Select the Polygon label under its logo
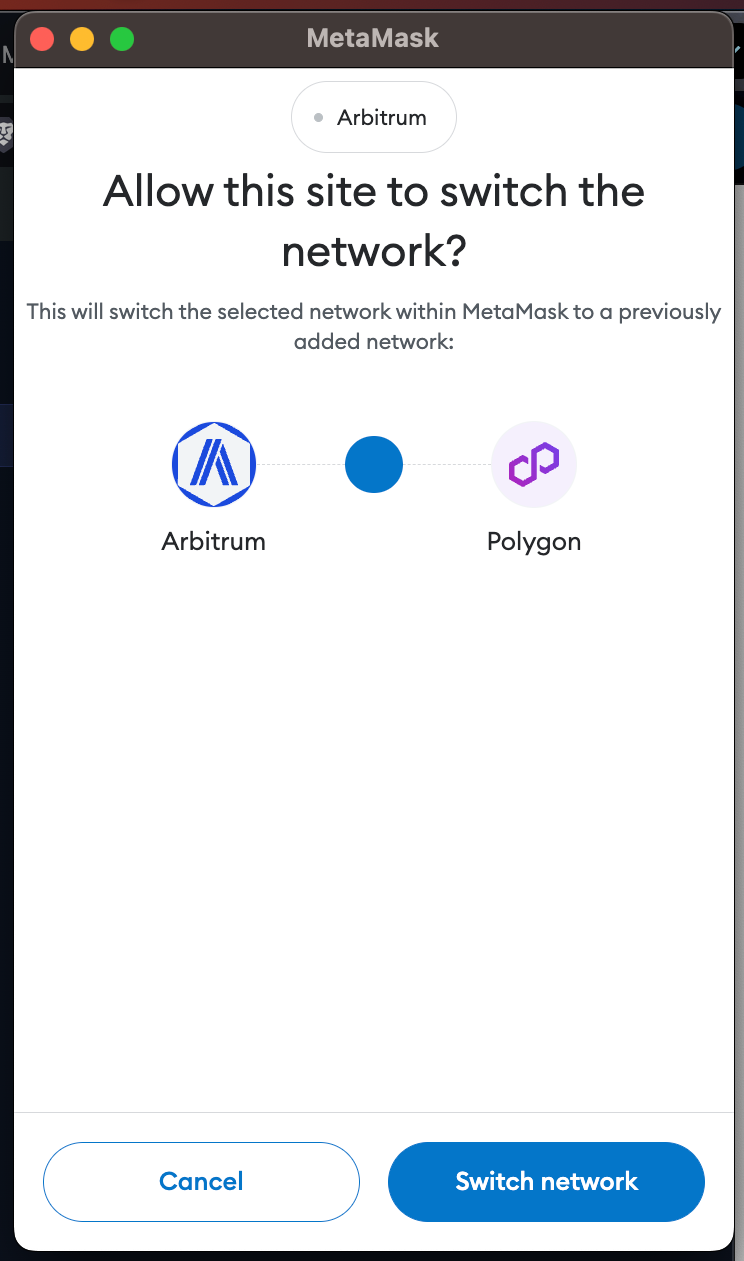This screenshot has width=744, height=1261. pyautogui.click(x=534, y=542)
